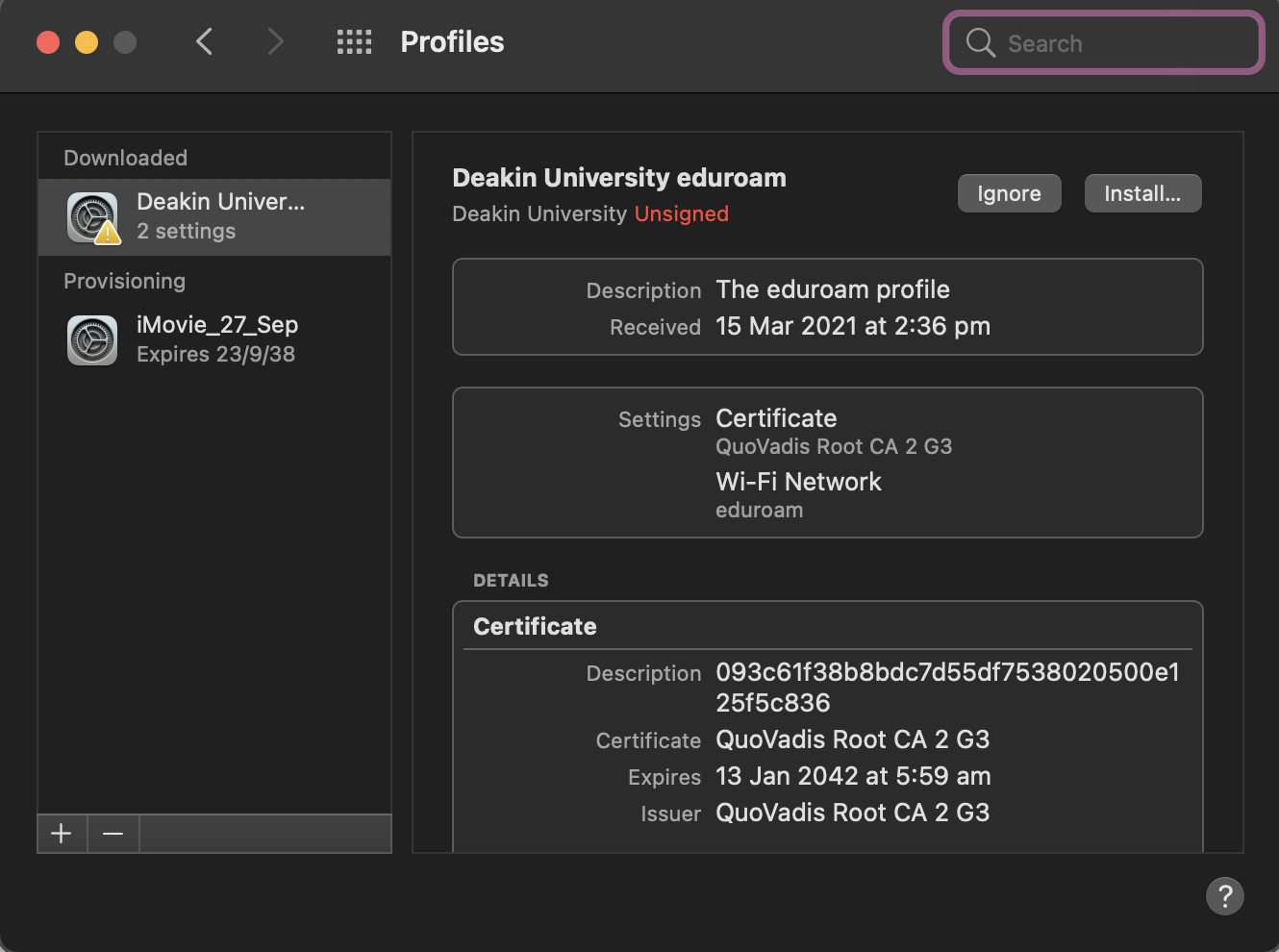Click the Deakin University profile gear icon
Image resolution: width=1279 pixels, height=952 pixels.
click(x=92, y=217)
